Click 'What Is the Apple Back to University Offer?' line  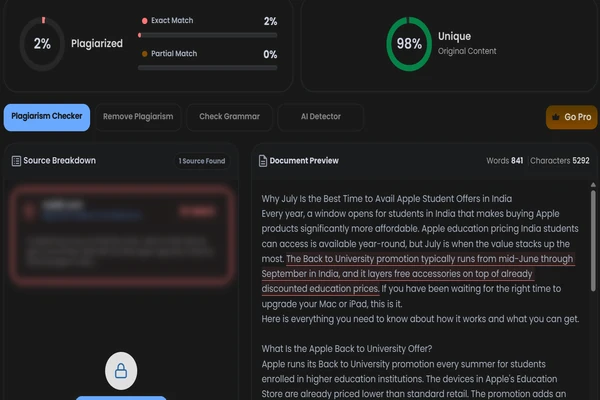(347, 349)
